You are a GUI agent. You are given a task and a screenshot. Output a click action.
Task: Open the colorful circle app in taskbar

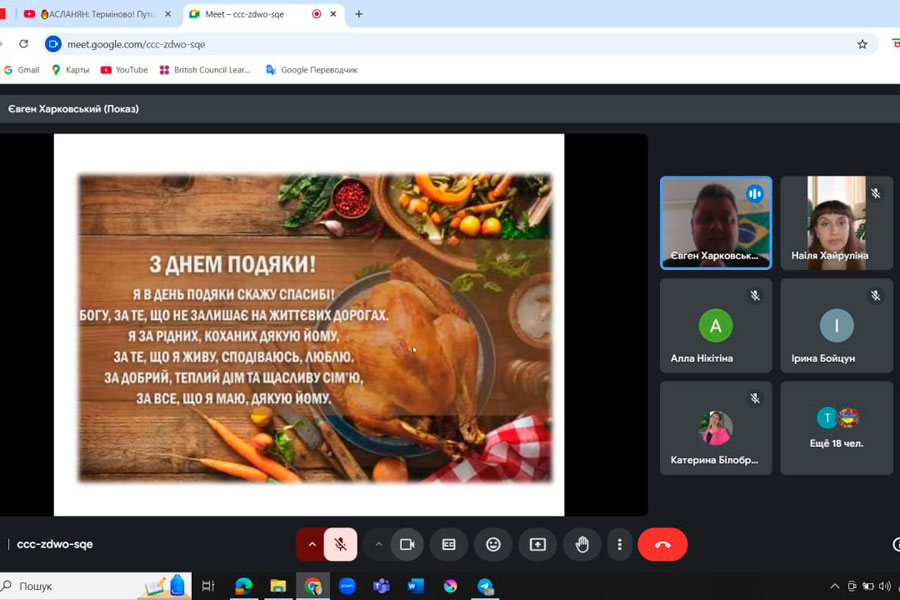[451, 586]
